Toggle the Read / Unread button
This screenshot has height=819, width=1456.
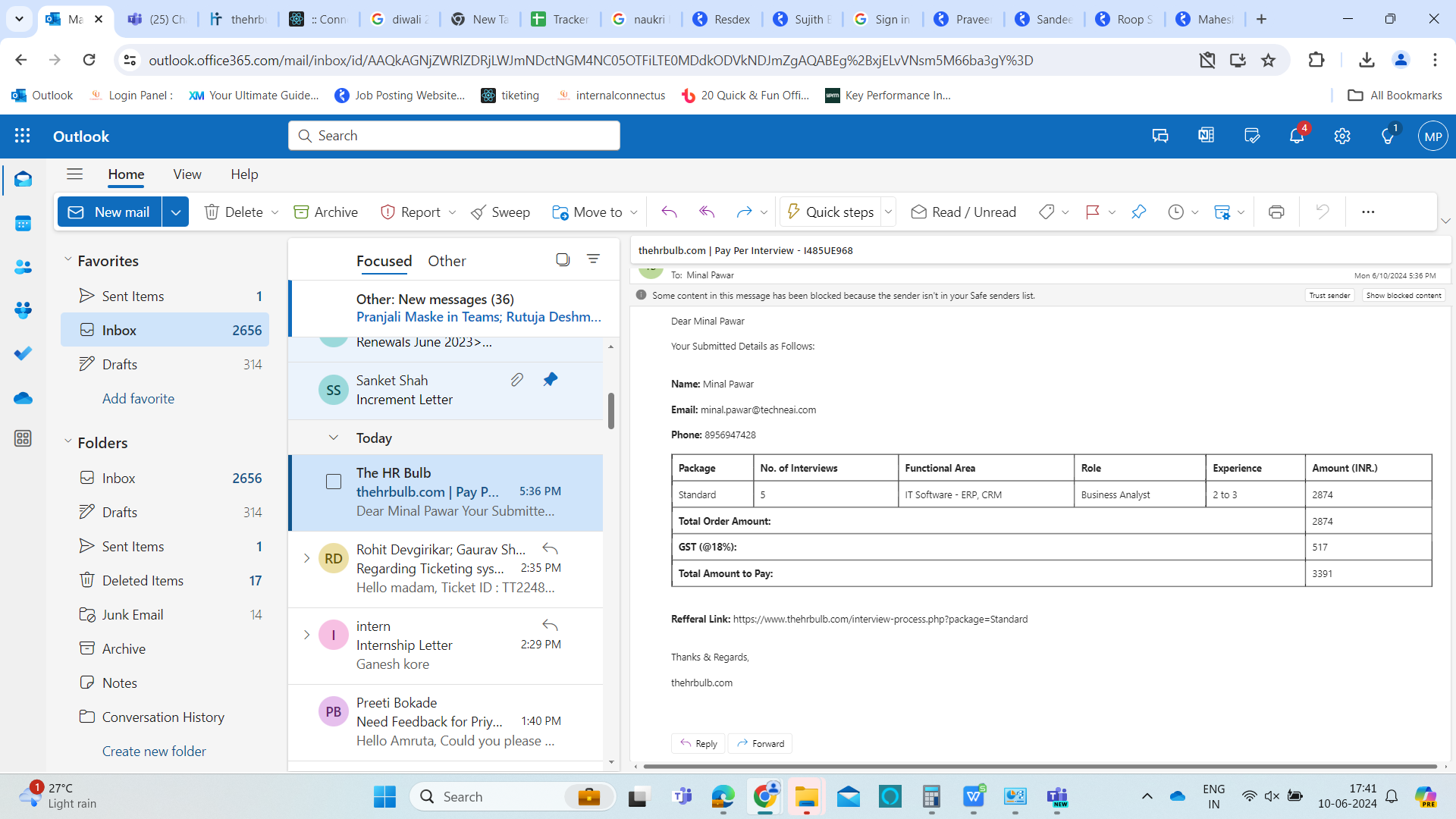[964, 212]
